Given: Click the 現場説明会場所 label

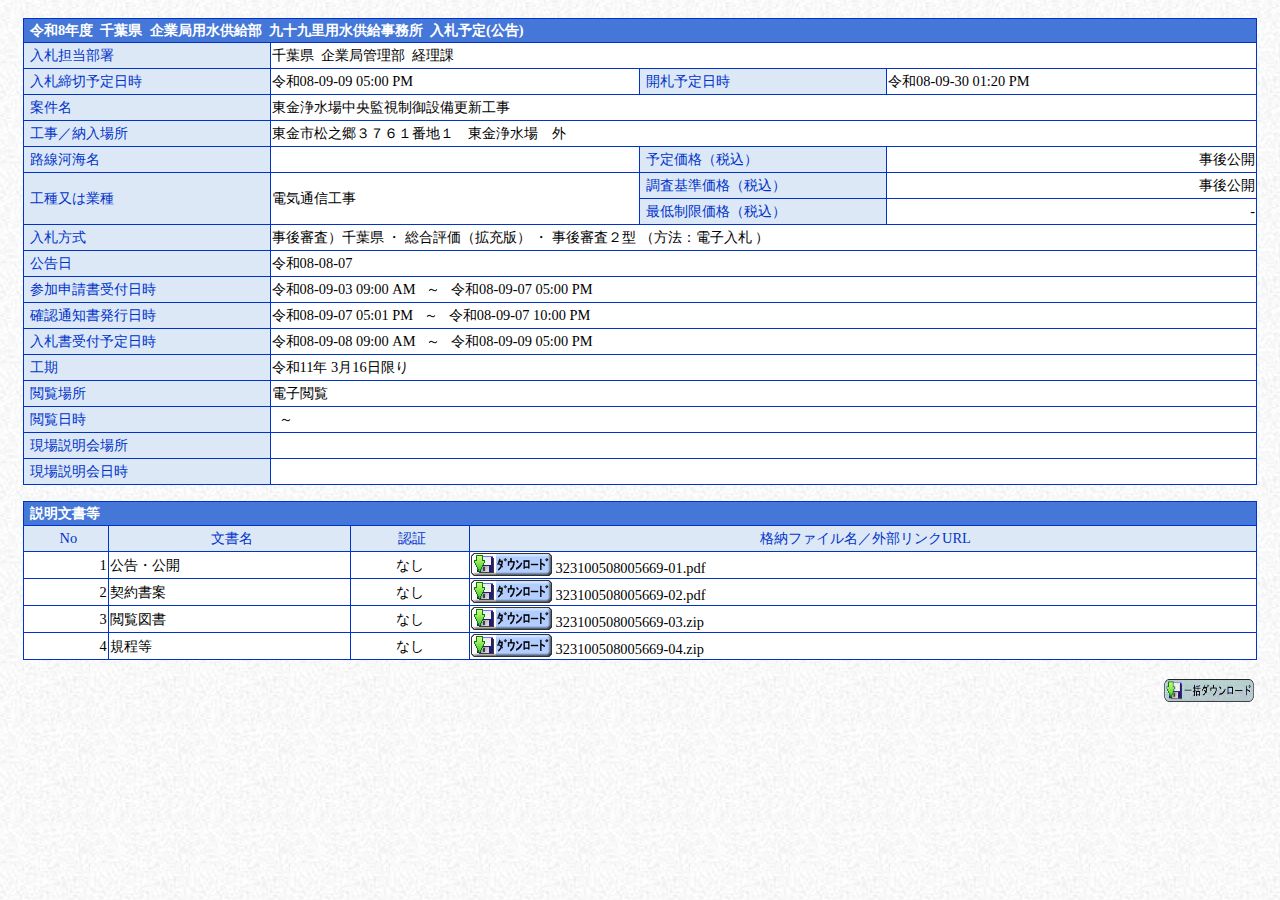Looking at the screenshot, I should (147, 446).
